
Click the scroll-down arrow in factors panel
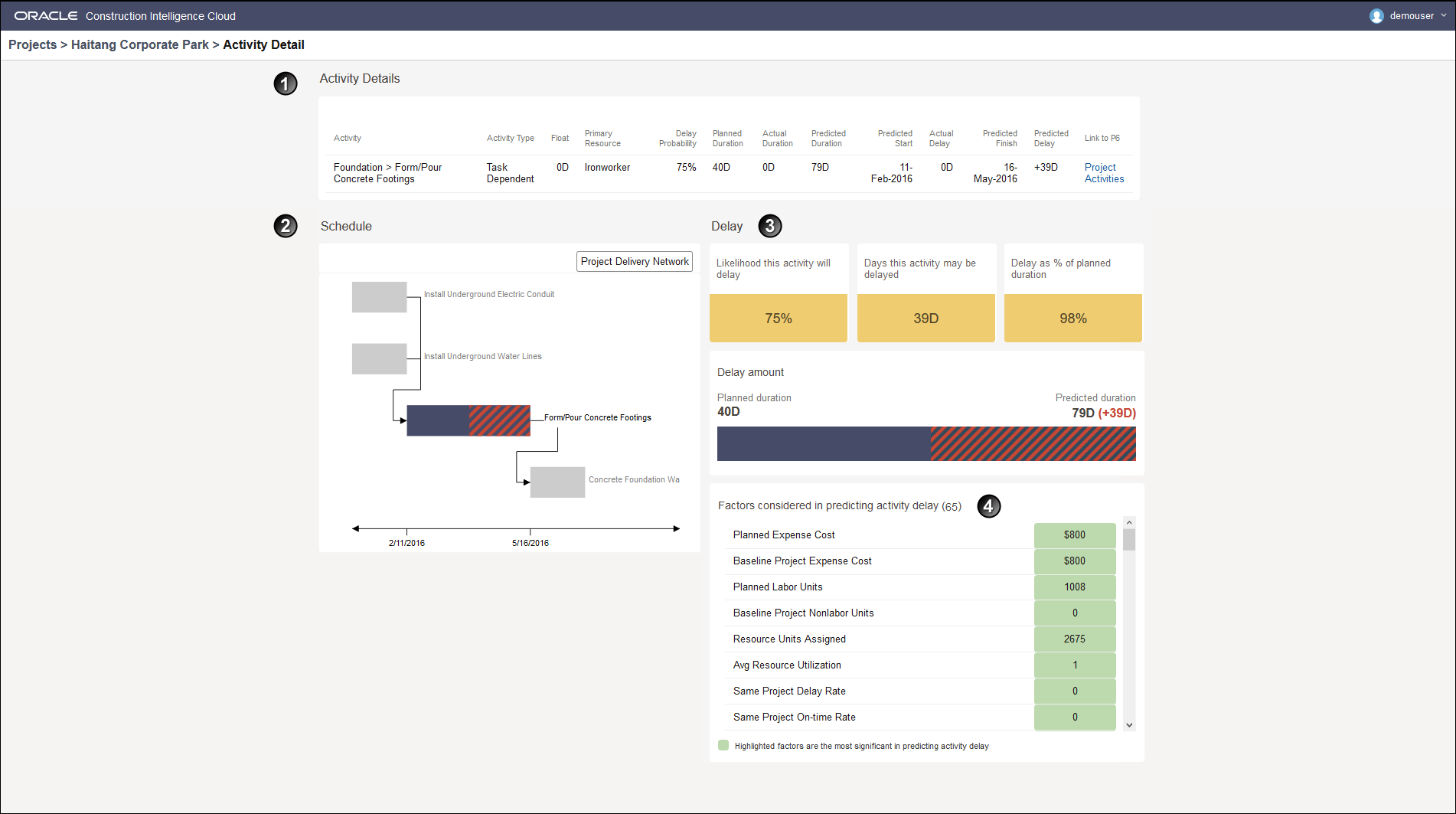coord(1128,724)
